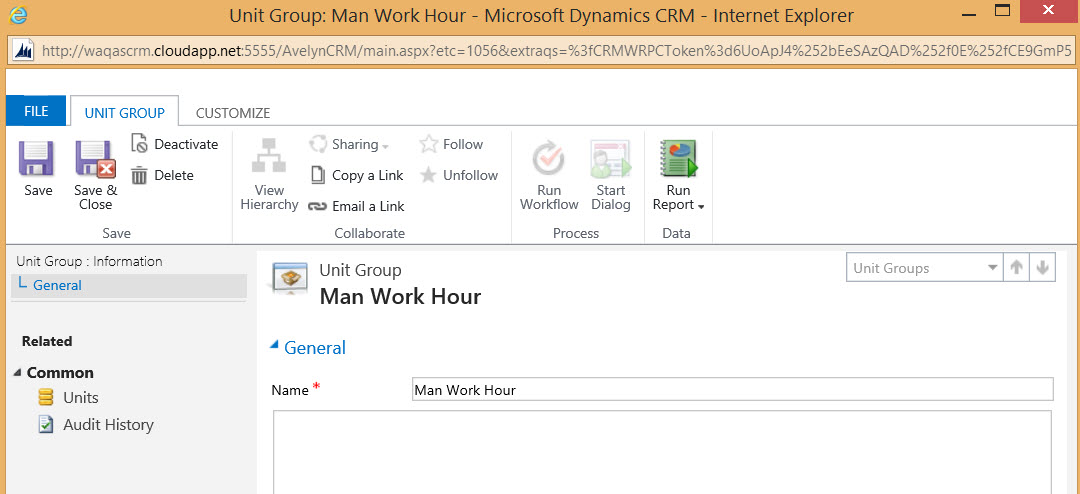Click the Dynamics CRM favicon in address bar
This screenshot has width=1080, height=494.
pos(24,50)
